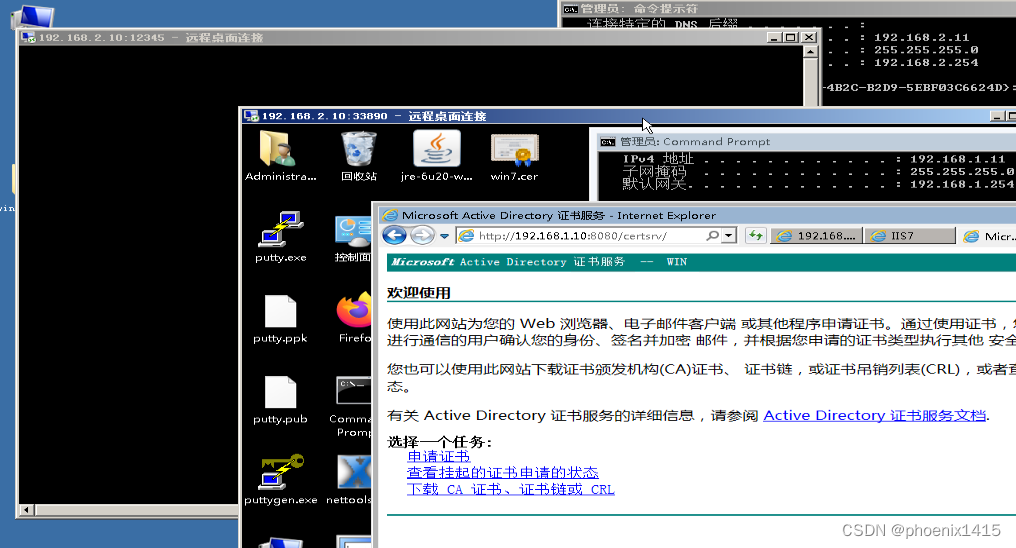1016x548 pixels.
Task: Select the putty.ppk file icon
Action: [x=280, y=317]
